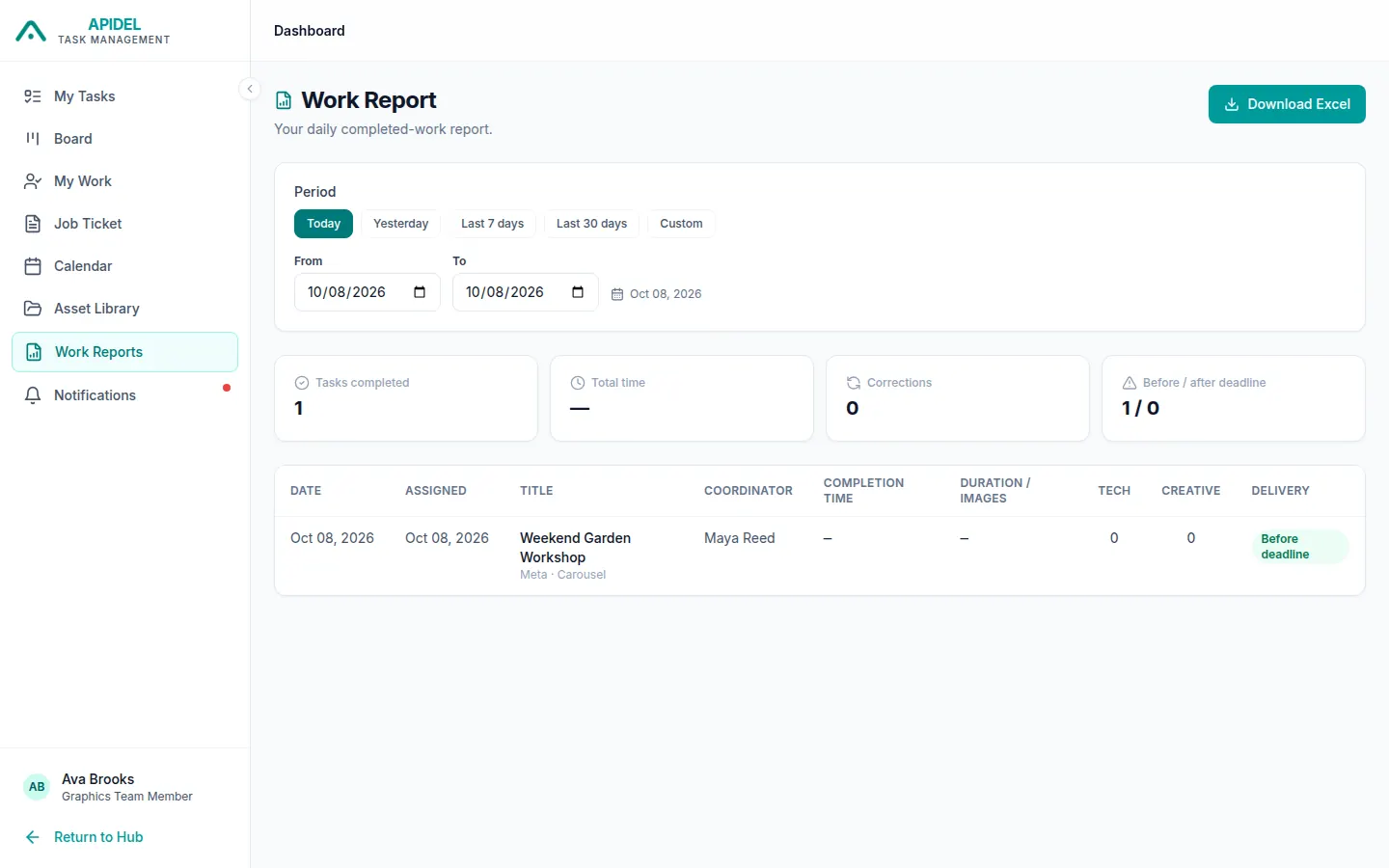This screenshot has width=1389, height=868.
Task: Click the Job Ticket document icon
Action: (33, 224)
